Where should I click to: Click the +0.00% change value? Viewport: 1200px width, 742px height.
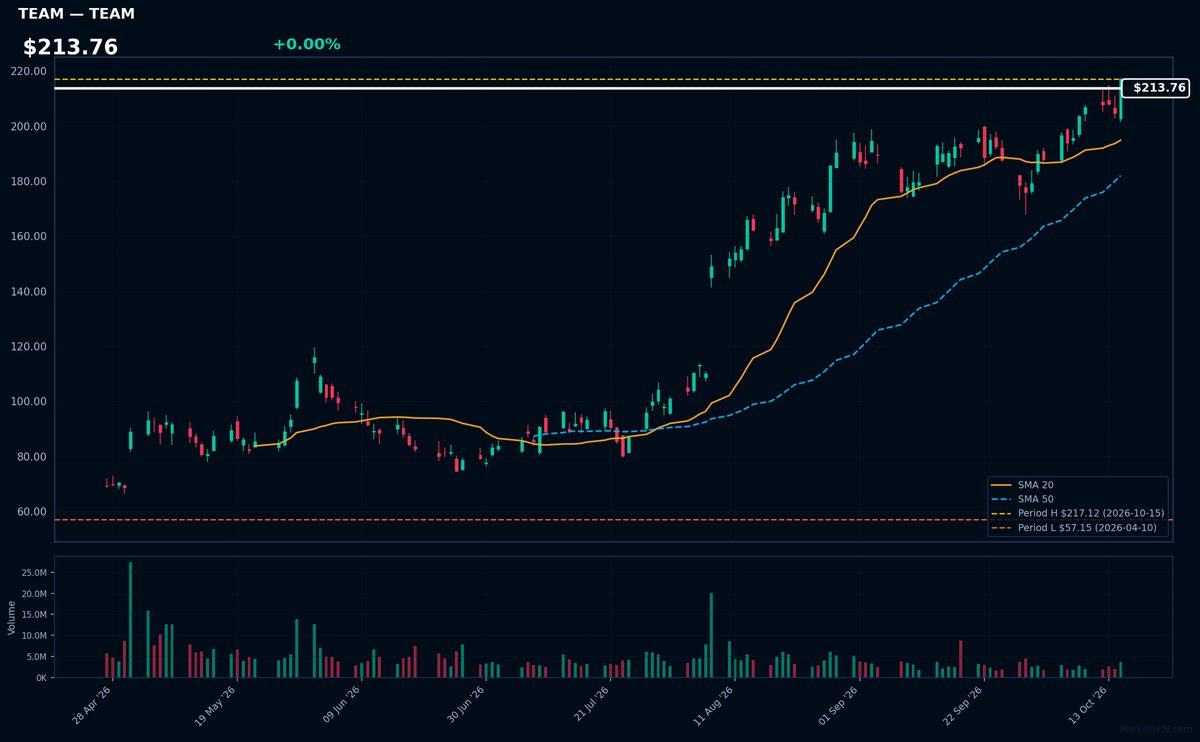tap(306, 44)
